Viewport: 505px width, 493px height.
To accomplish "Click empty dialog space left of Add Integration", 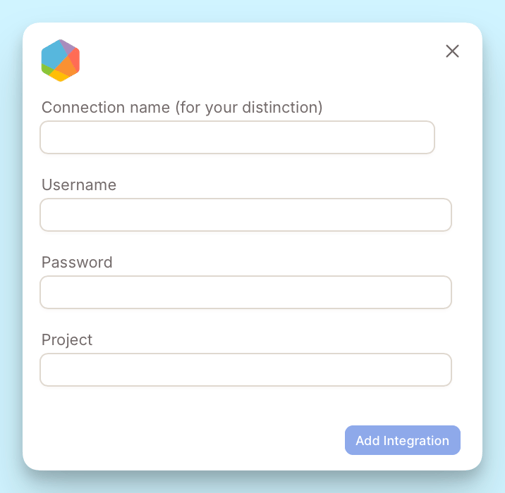I will [183, 440].
